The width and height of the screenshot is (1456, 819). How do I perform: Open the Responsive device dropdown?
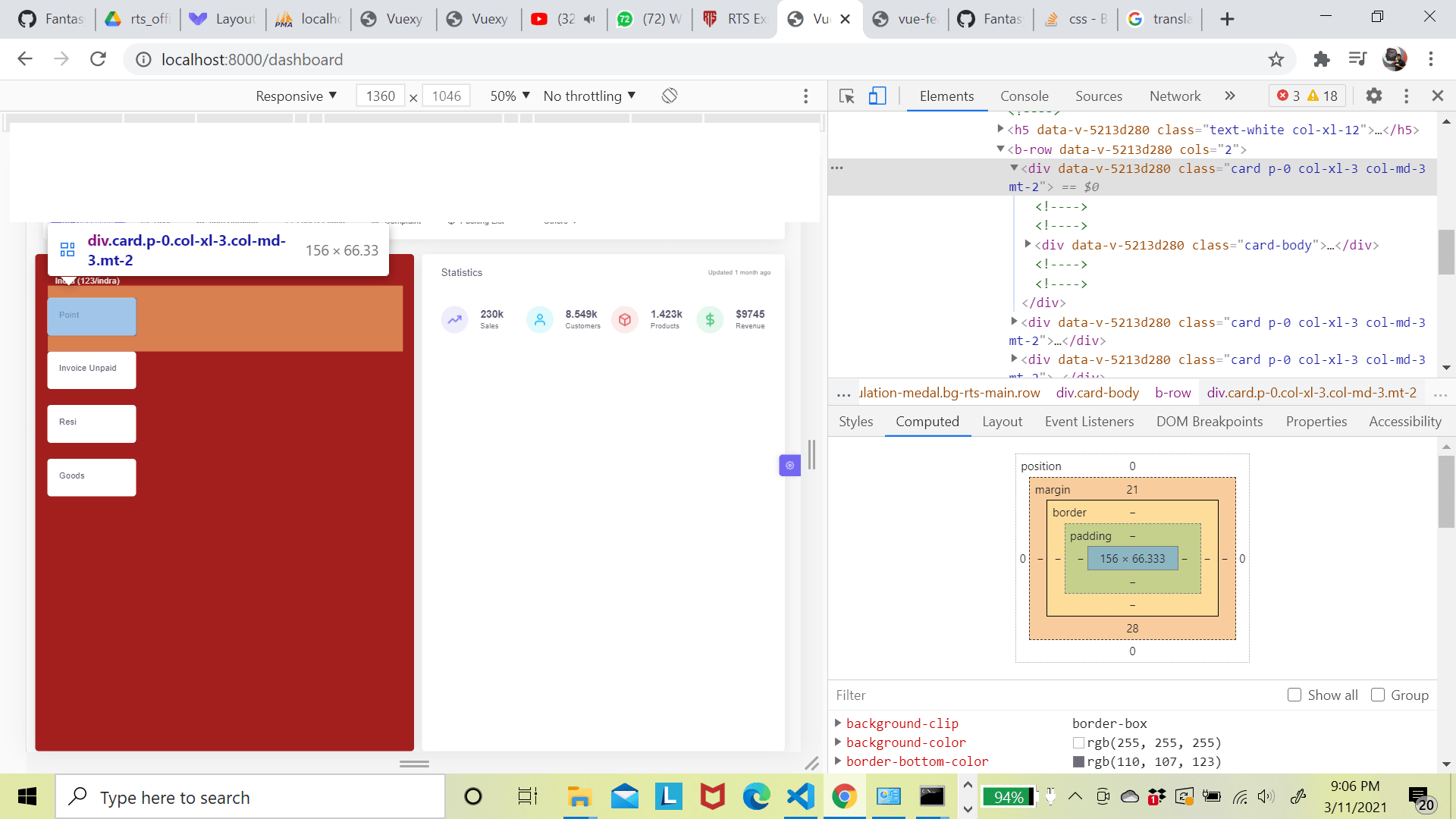tap(296, 96)
